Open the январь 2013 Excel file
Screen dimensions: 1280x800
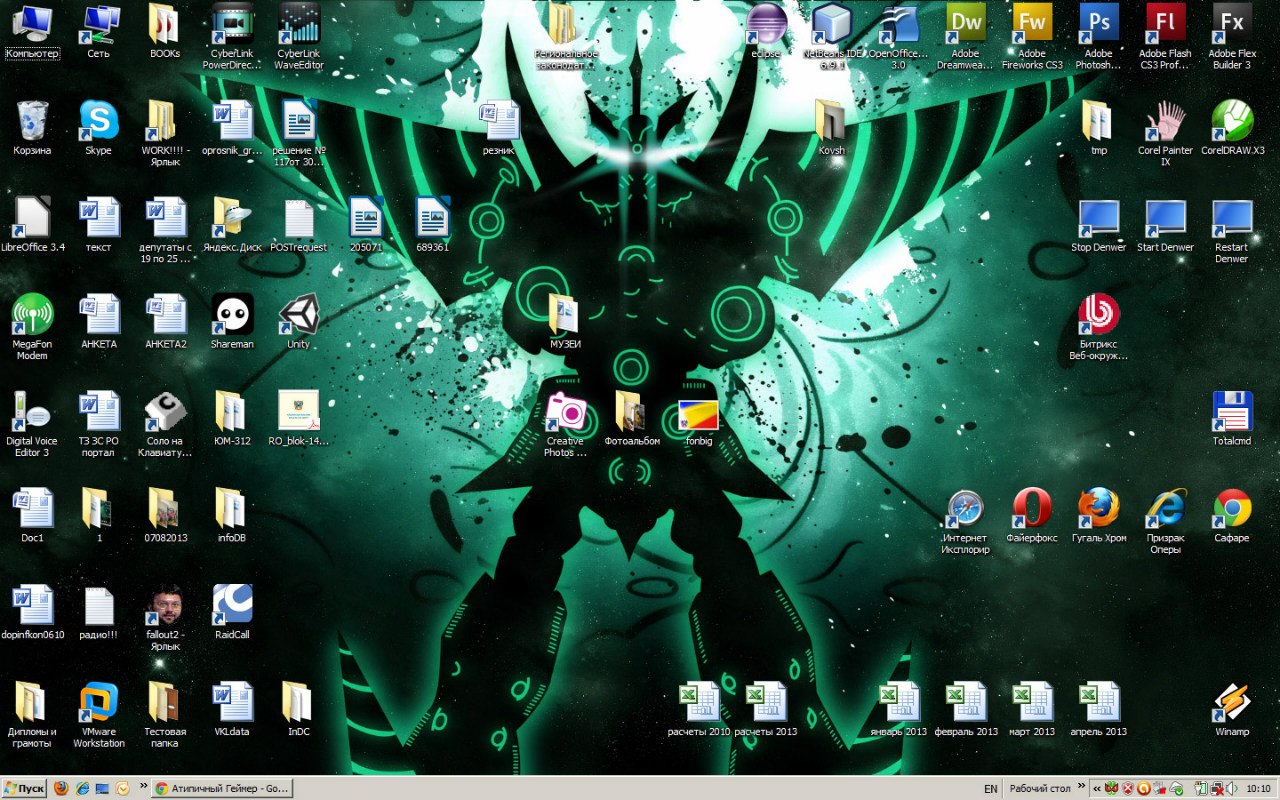click(898, 709)
